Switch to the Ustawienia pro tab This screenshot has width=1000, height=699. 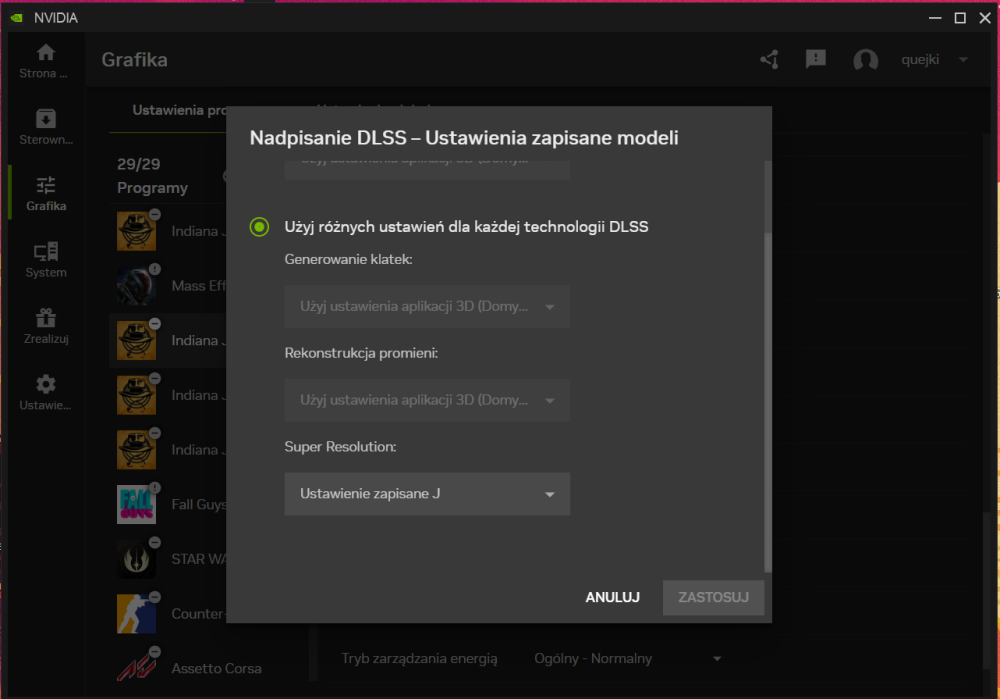(x=179, y=111)
